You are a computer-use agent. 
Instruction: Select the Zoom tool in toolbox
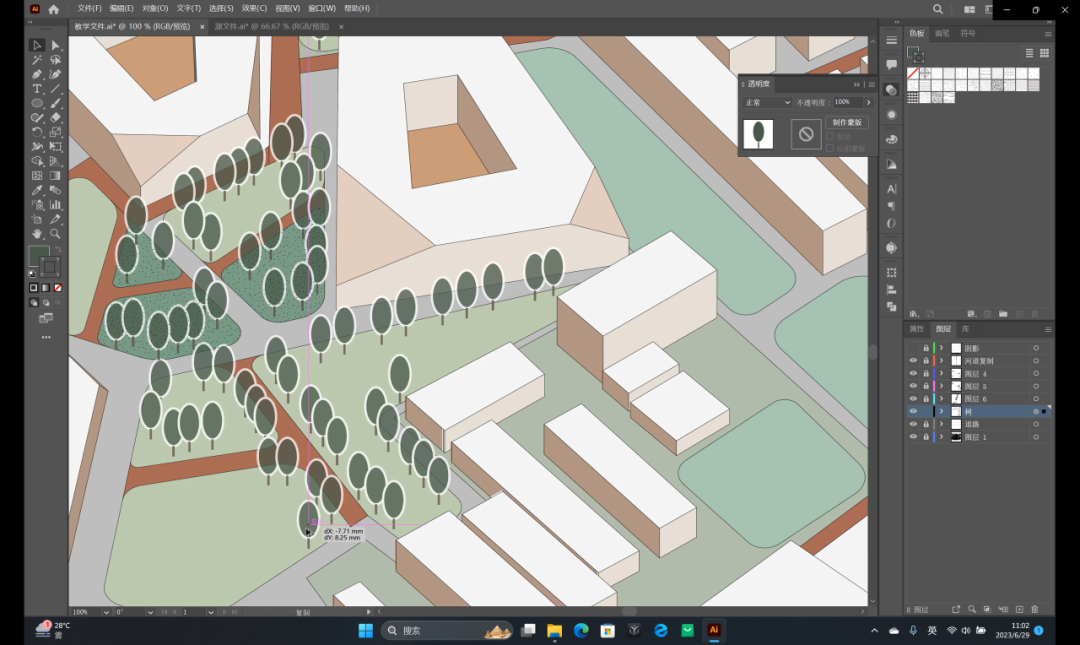(x=55, y=234)
